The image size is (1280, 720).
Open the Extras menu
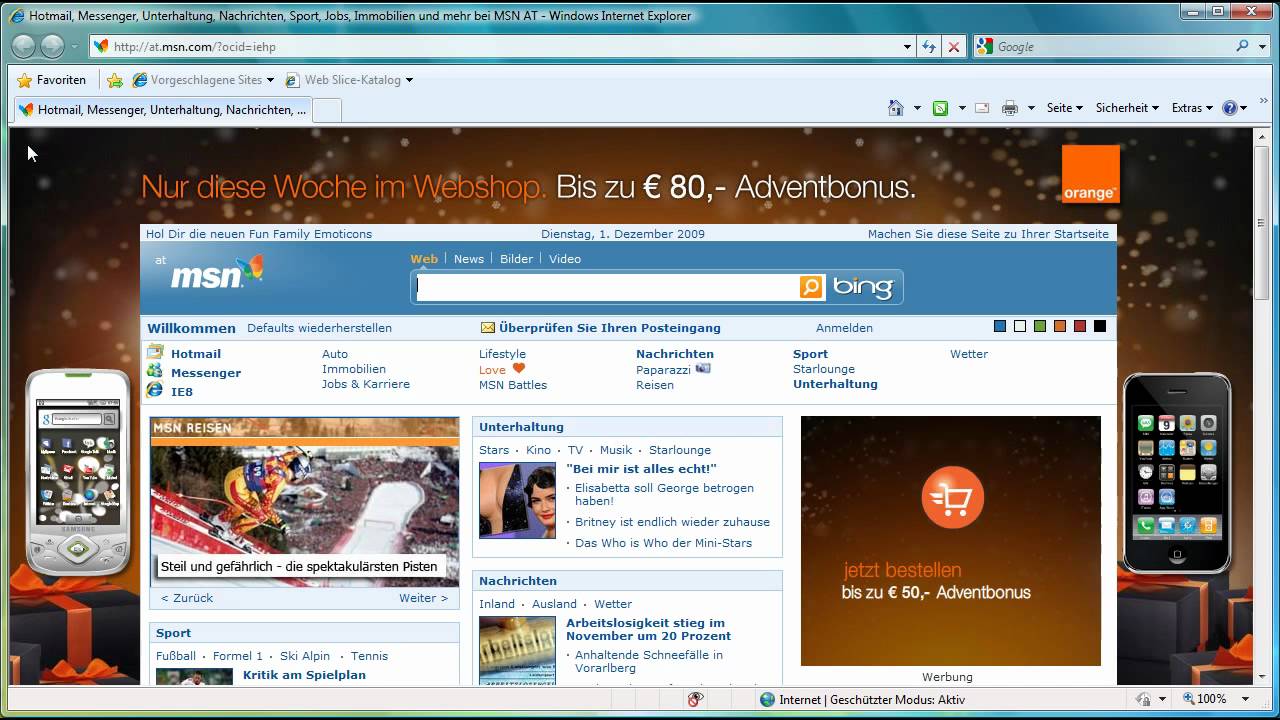pyautogui.click(x=1192, y=108)
